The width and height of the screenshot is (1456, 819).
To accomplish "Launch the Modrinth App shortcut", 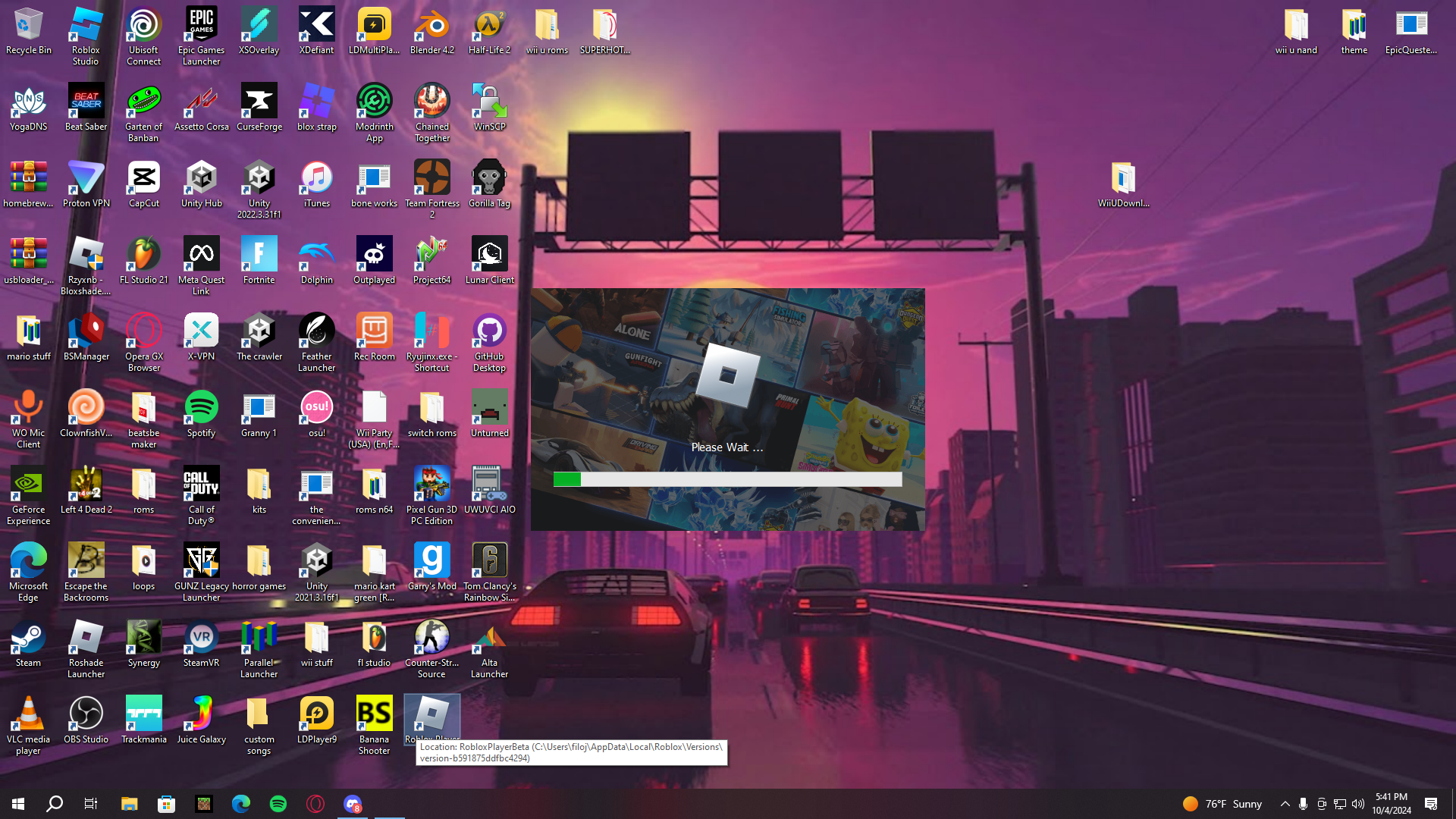I will pyautogui.click(x=375, y=114).
